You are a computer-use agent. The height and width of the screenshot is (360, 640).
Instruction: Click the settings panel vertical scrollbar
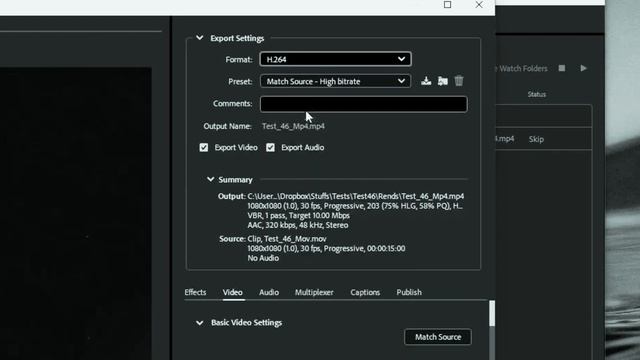(492, 313)
